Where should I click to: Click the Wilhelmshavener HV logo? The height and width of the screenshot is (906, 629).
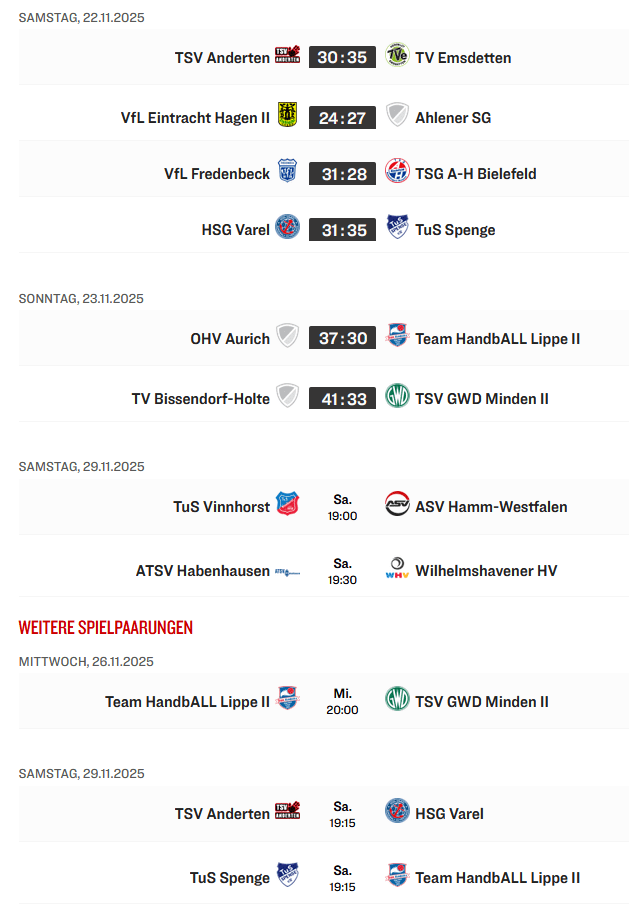pyautogui.click(x=397, y=570)
